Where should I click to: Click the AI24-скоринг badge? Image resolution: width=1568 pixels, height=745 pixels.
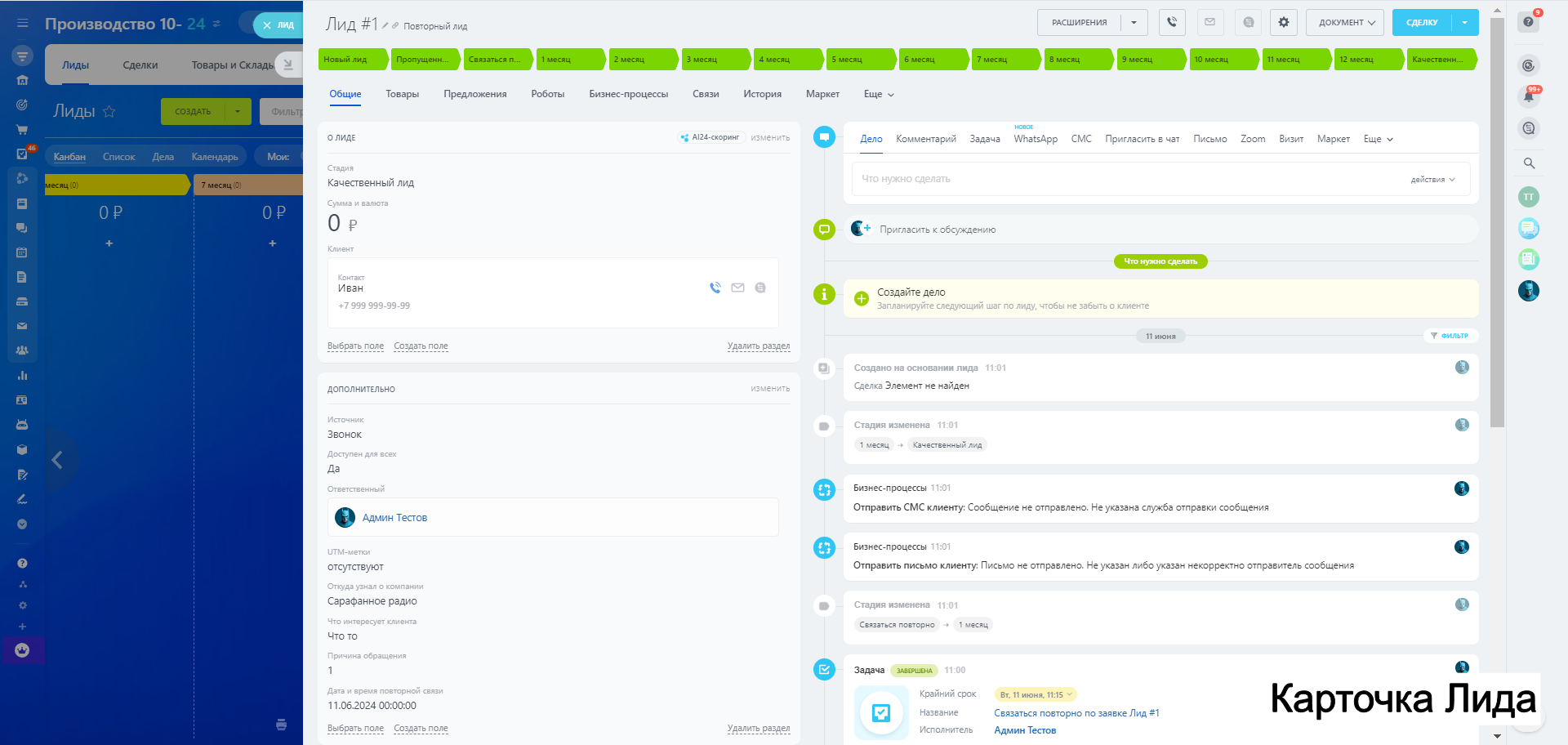point(710,137)
